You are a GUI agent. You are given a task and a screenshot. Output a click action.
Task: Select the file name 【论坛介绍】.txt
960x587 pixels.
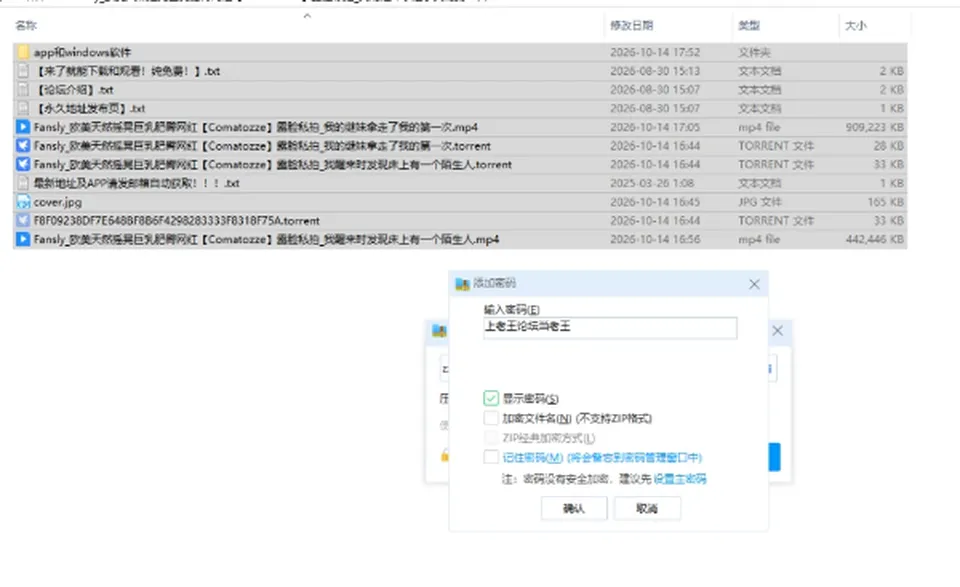(74, 89)
